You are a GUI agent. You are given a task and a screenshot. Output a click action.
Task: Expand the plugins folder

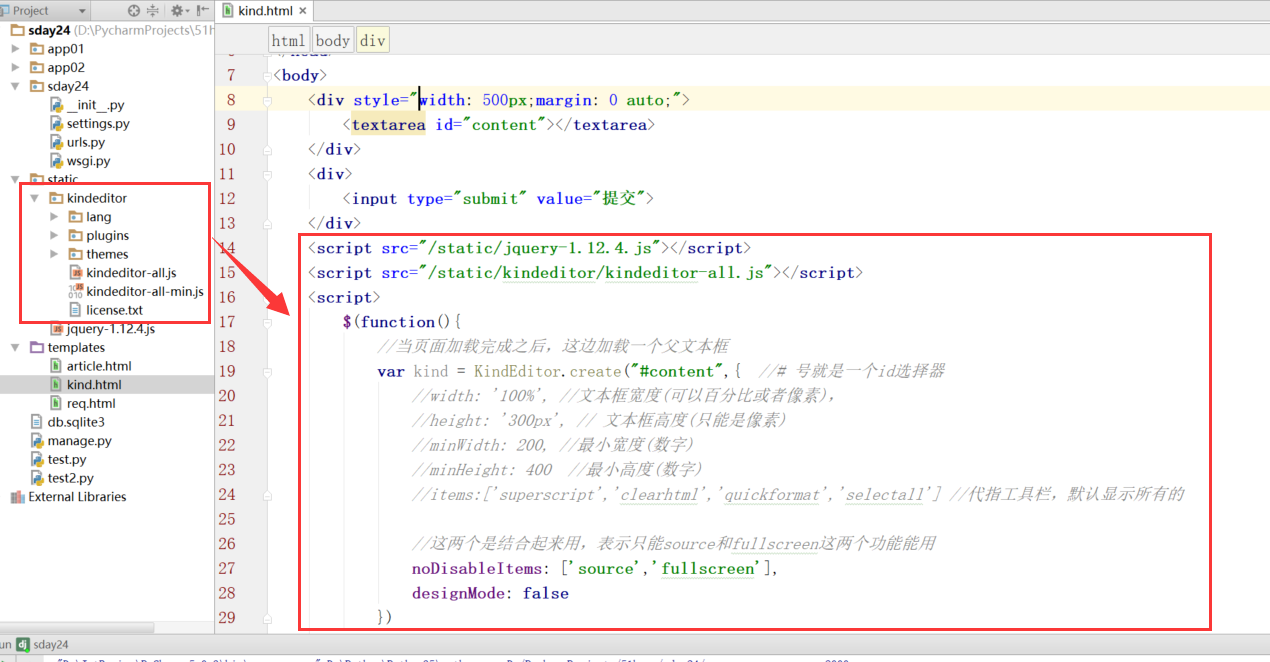(x=54, y=236)
